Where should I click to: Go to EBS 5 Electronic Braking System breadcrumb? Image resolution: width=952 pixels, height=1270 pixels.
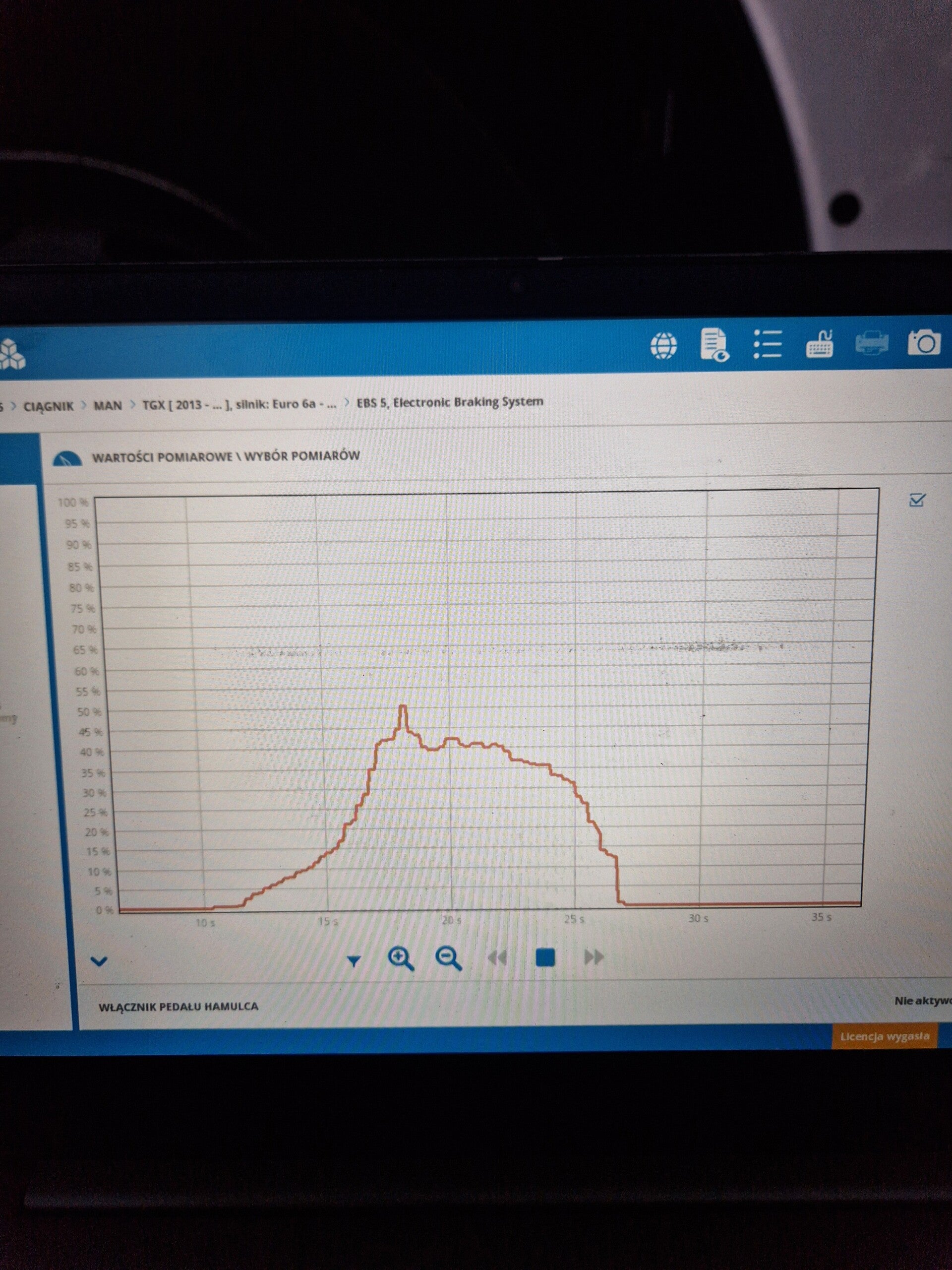pyautogui.click(x=450, y=402)
